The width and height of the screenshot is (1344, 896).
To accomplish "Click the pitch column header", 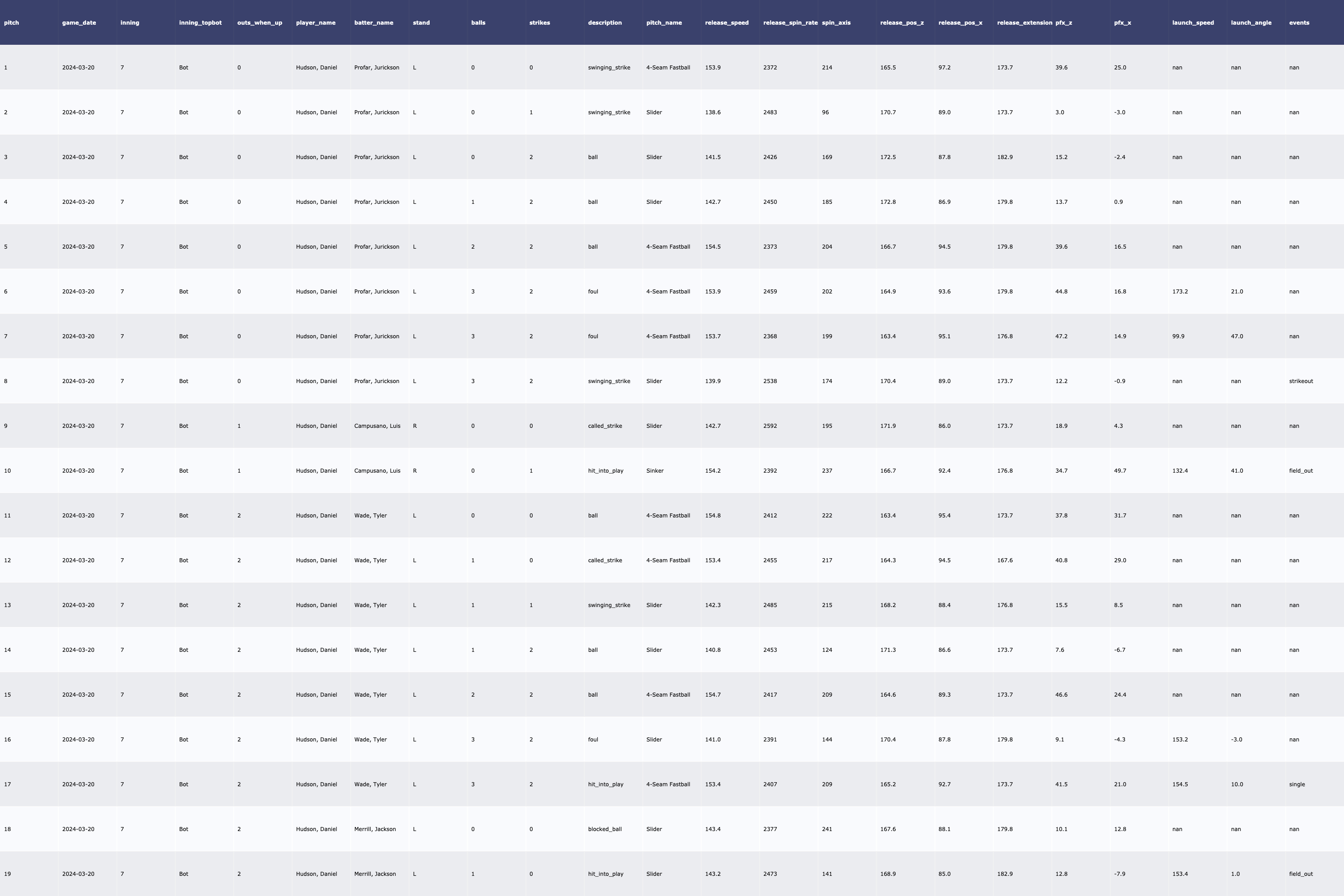I will coord(12,23).
